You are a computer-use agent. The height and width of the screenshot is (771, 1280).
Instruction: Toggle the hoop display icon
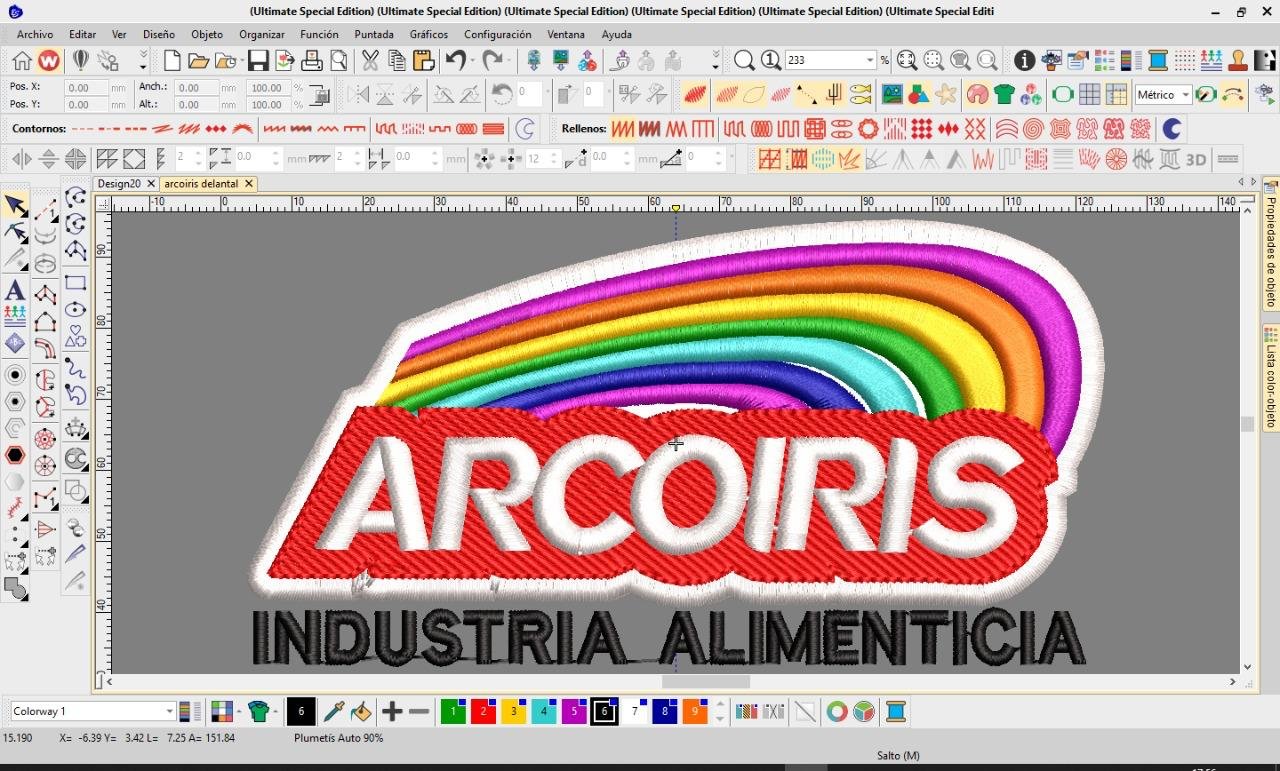(x=1062, y=95)
